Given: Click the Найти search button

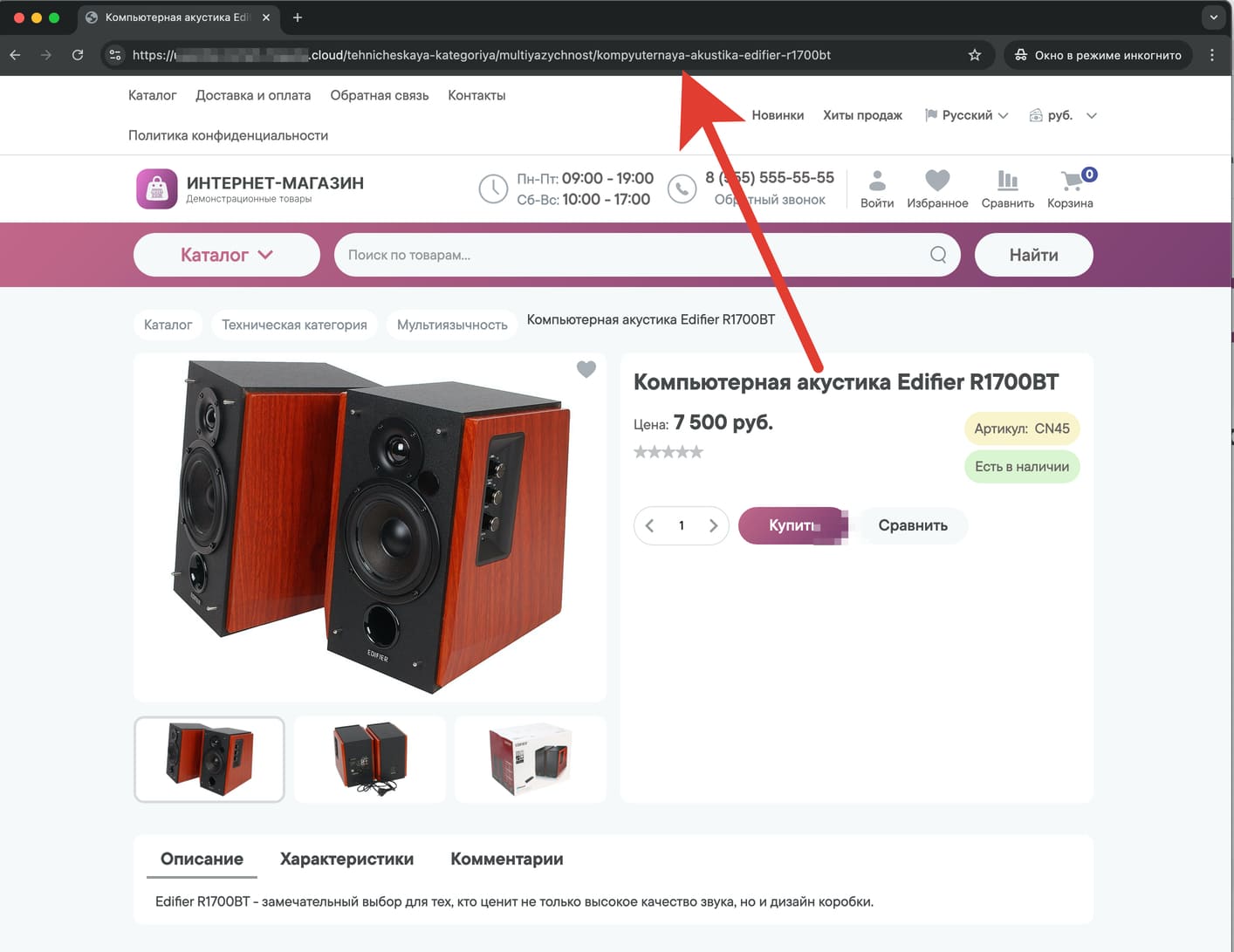Looking at the screenshot, I should point(1033,255).
